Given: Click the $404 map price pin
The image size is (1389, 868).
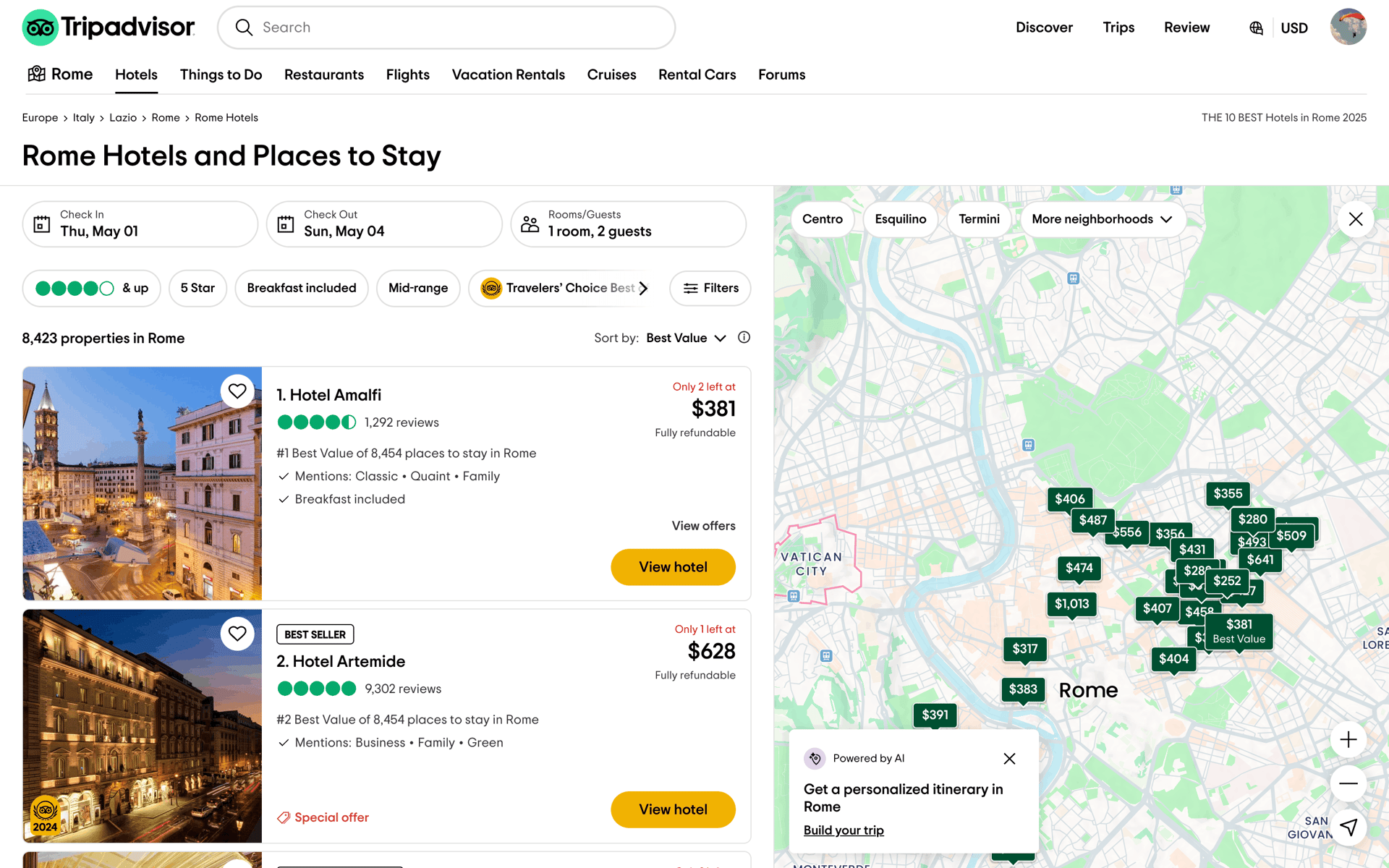Looking at the screenshot, I should pos(1173,659).
